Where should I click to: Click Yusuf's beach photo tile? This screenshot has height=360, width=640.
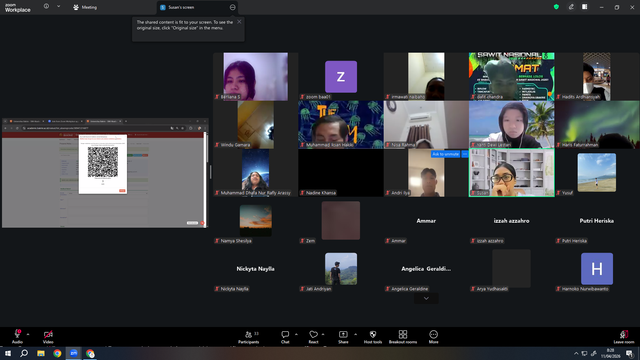point(597,173)
